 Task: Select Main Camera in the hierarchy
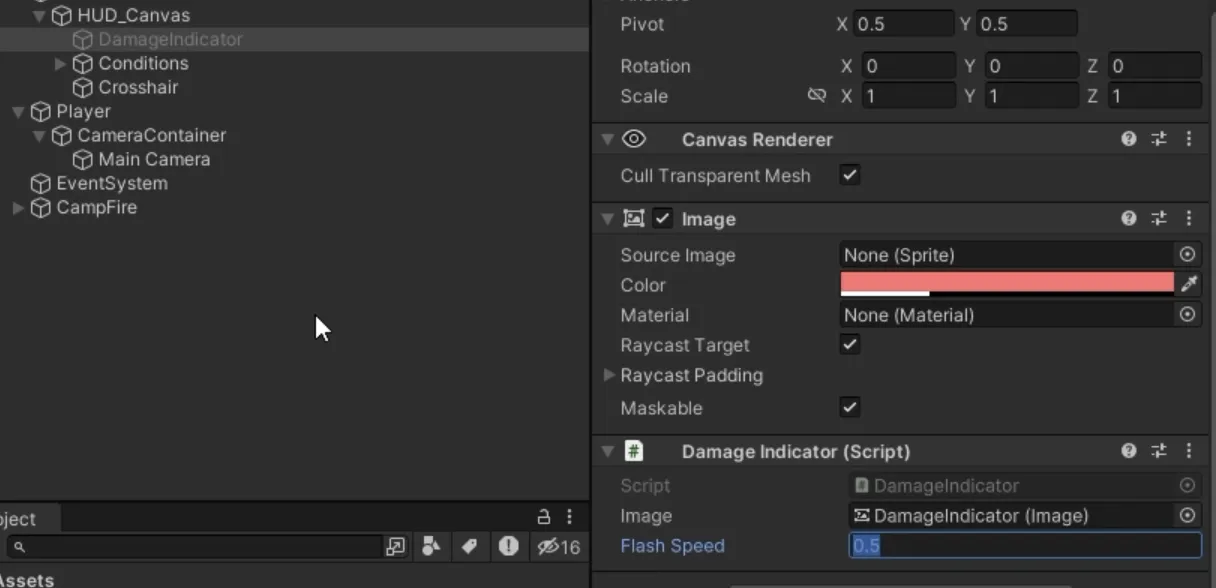(154, 159)
